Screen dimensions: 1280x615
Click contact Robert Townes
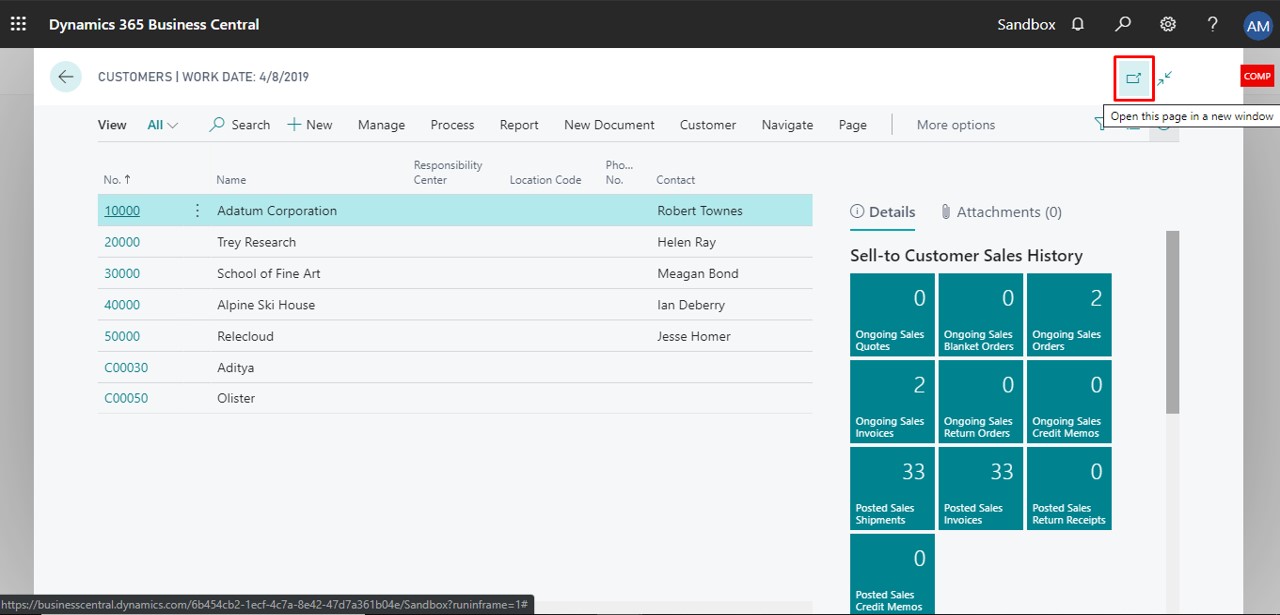pyautogui.click(x=699, y=211)
